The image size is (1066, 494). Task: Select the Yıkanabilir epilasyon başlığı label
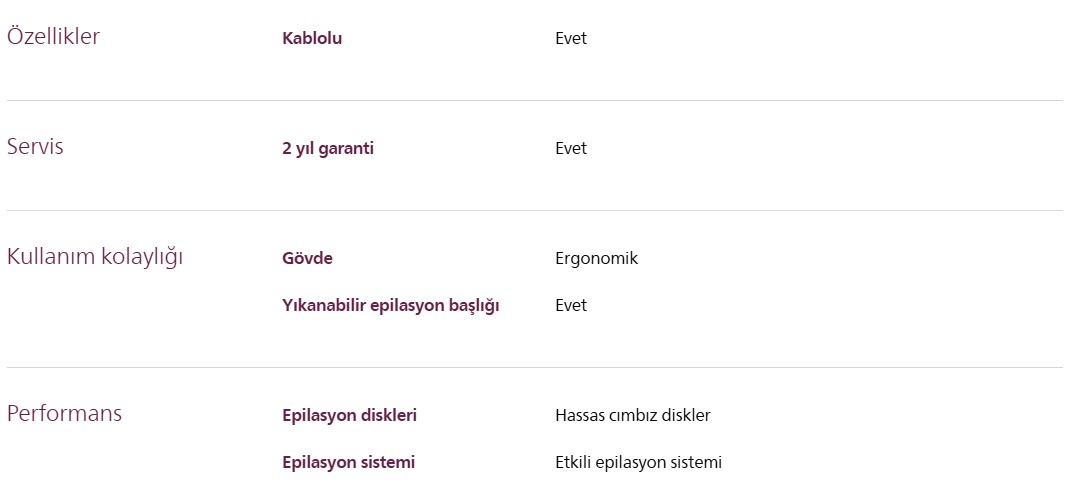(390, 306)
